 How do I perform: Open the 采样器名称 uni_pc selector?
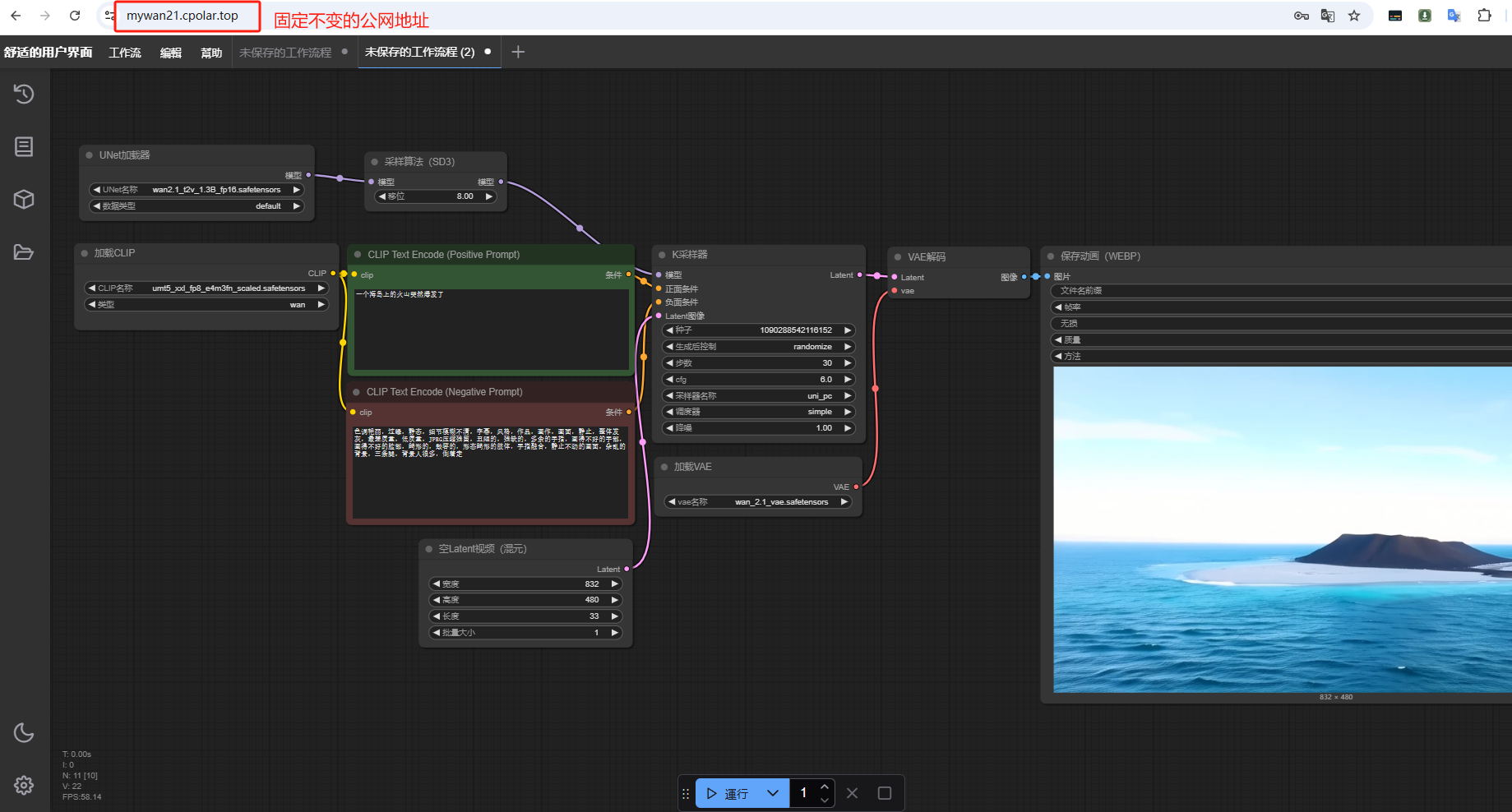[758, 396]
